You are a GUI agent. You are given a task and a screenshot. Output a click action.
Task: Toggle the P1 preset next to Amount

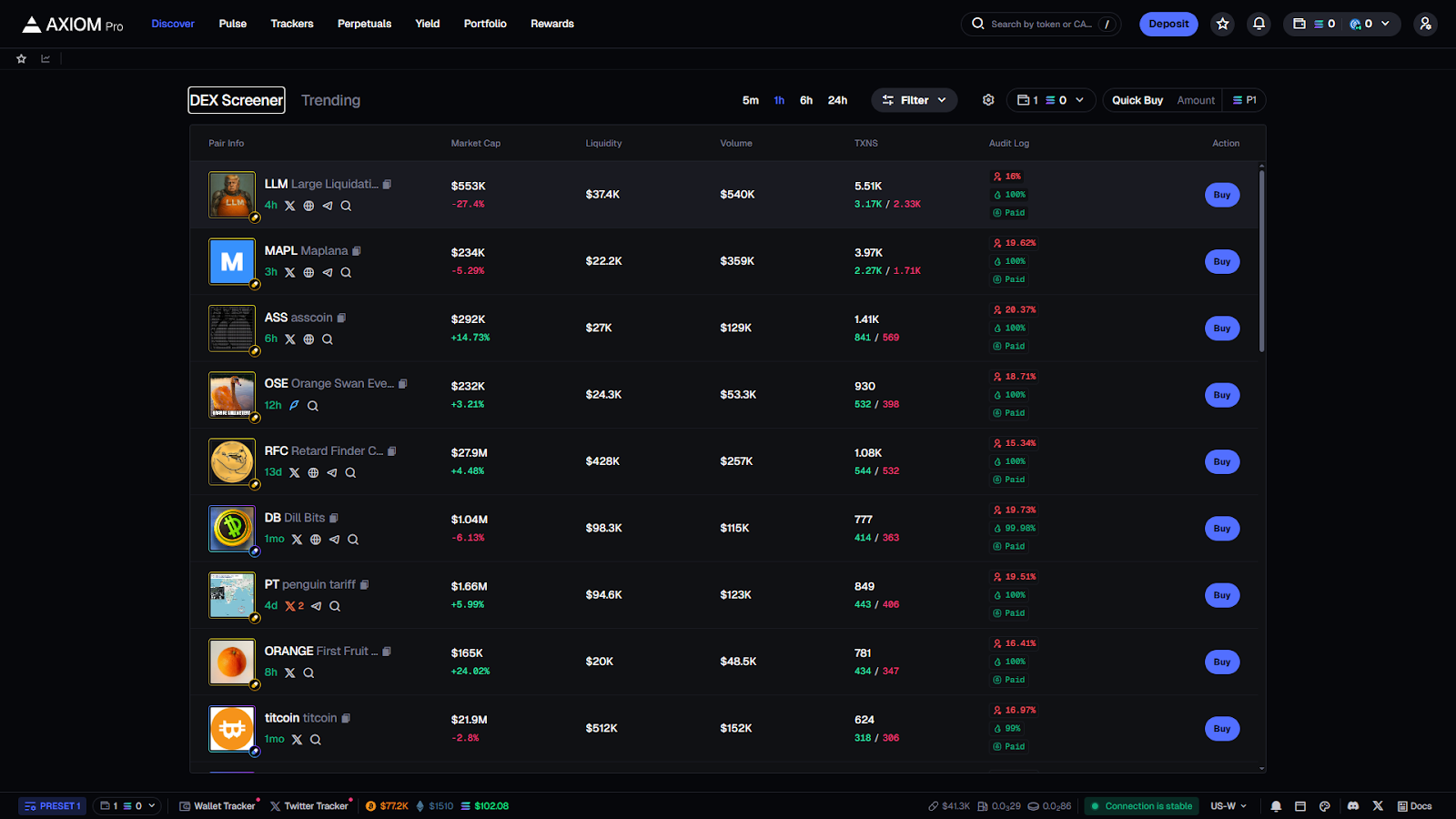tap(1245, 100)
